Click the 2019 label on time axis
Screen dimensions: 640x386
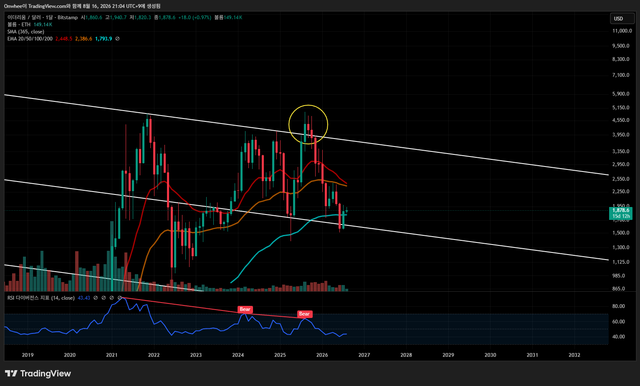[28, 355]
